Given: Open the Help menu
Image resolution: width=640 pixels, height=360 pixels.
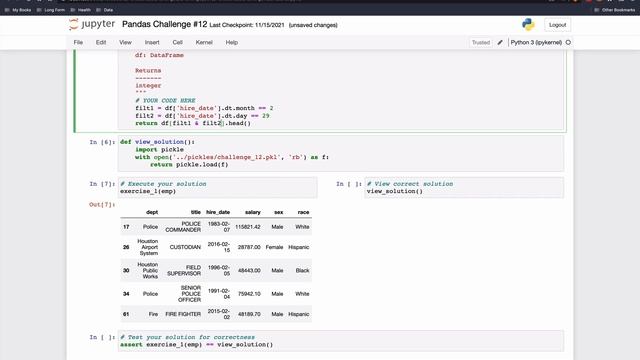Looking at the screenshot, I should click(x=232, y=42).
